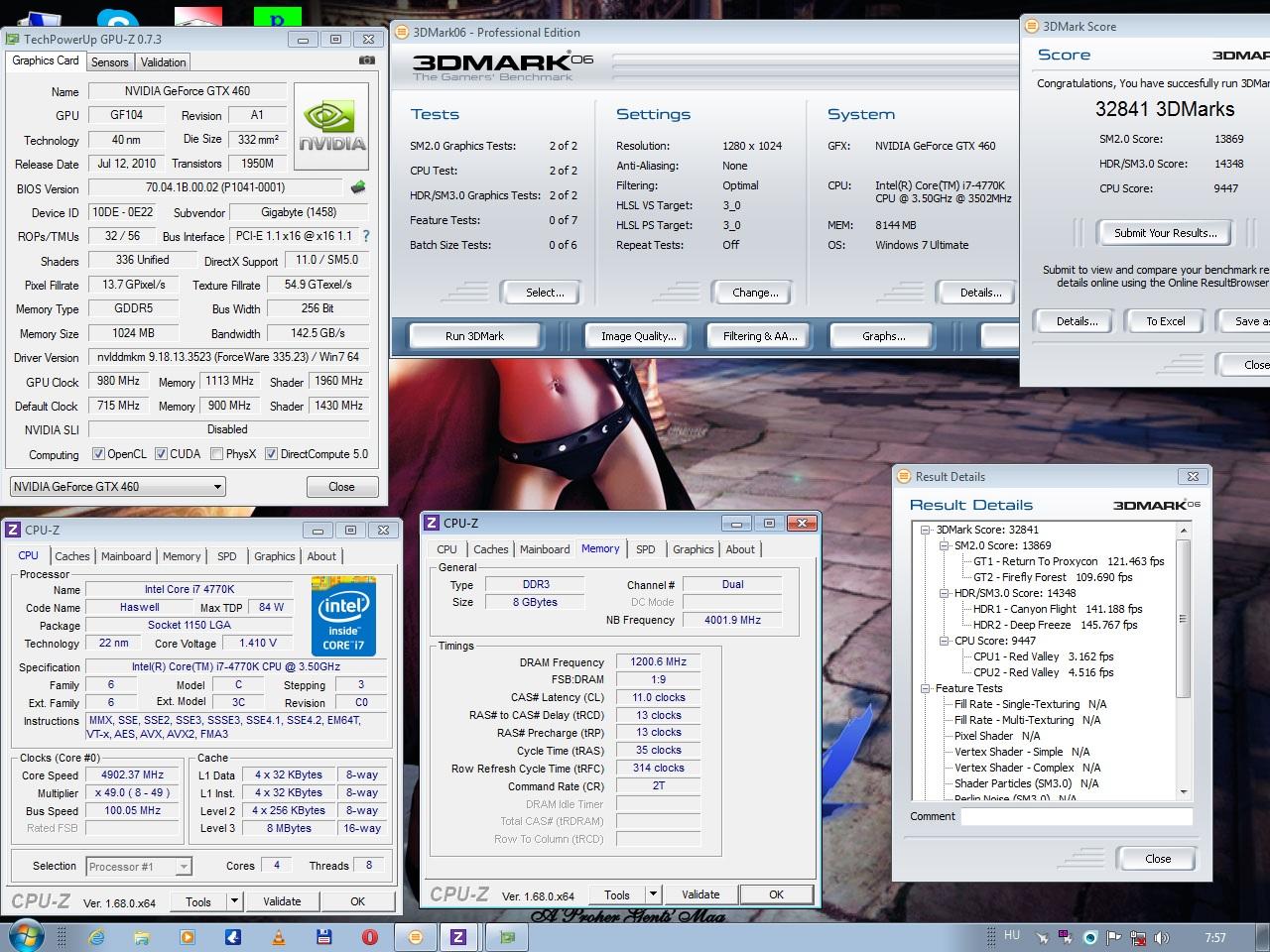Click the Intel Core i7 logo in CPU-Z
Viewport: 1270px width, 952px height.
pyautogui.click(x=343, y=614)
